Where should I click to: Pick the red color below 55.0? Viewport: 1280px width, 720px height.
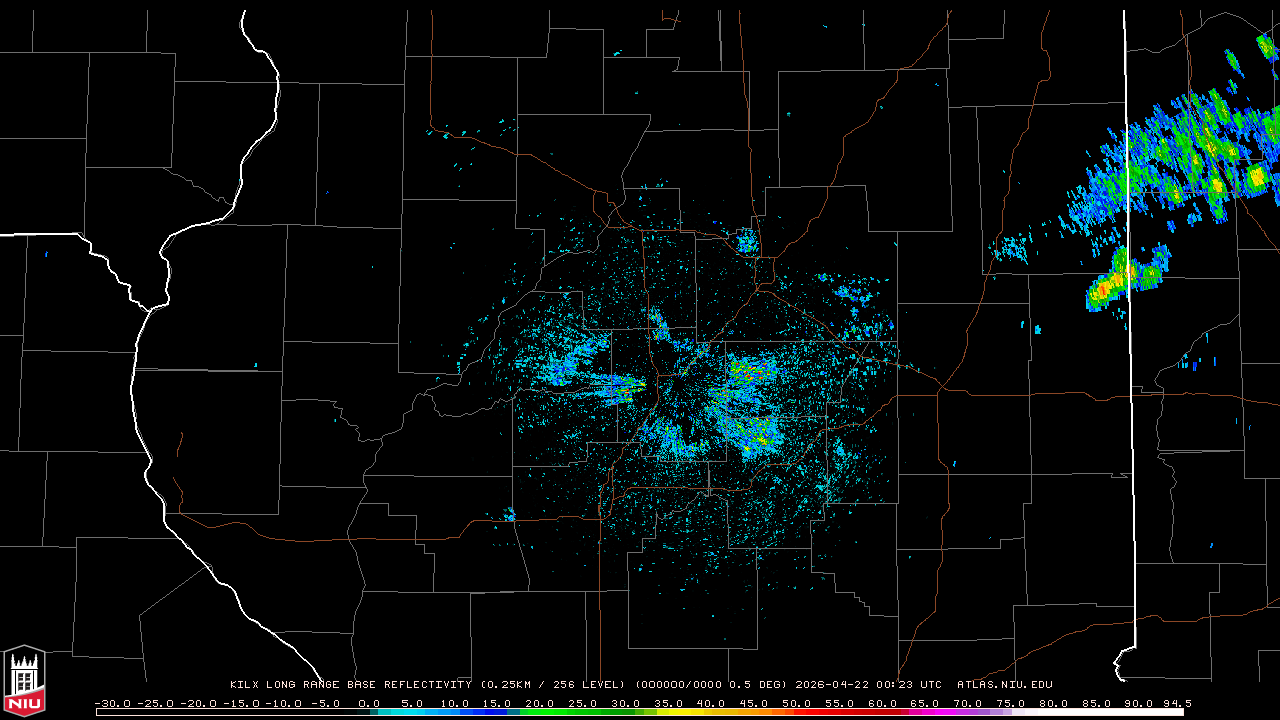[x=840, y=712]
